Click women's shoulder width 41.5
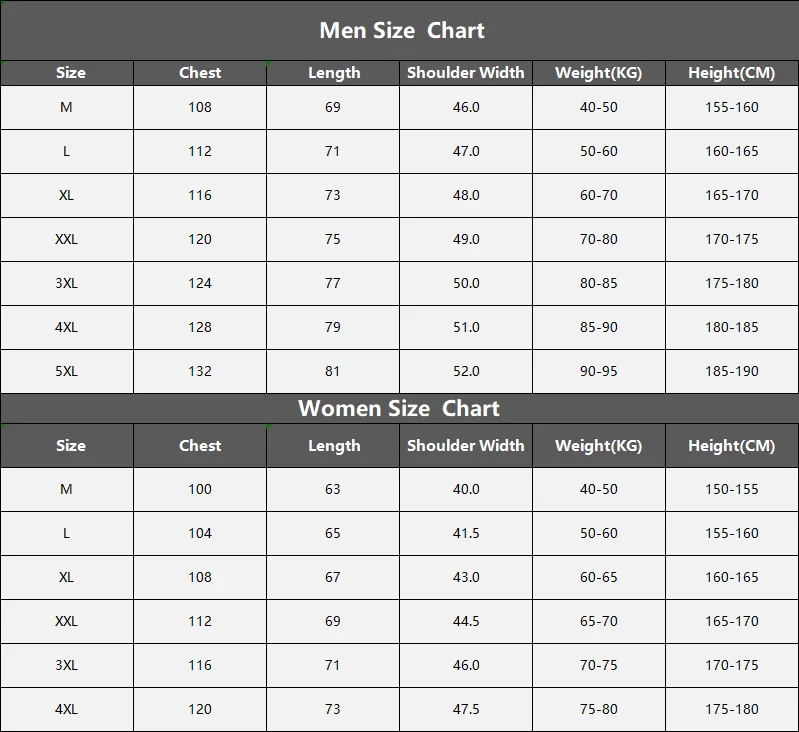The image size is (799, 732). click(x=466, y=533)
